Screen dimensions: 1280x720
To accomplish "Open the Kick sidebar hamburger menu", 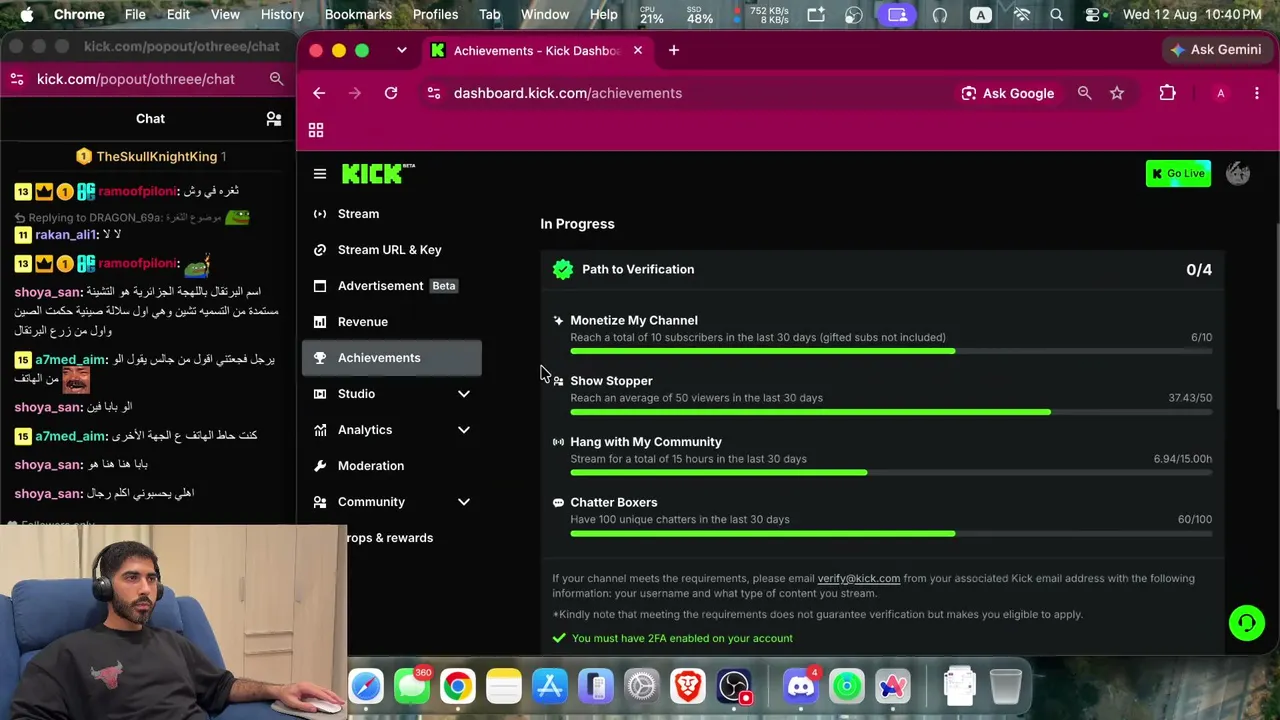I will click(320, 174).
